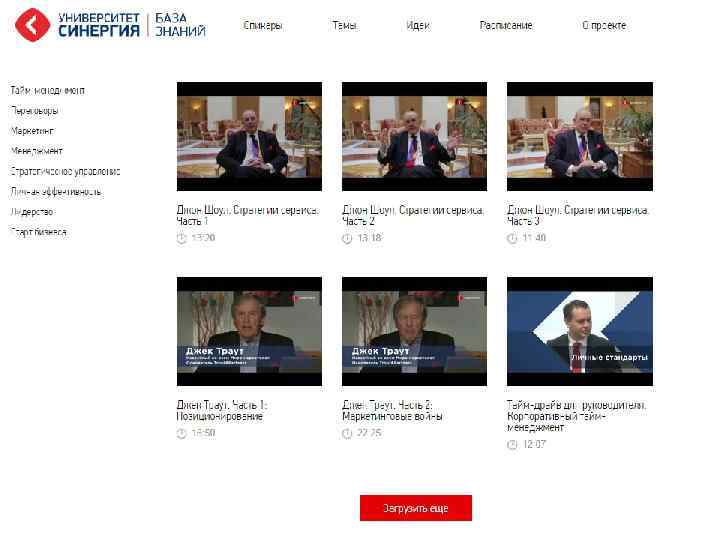Click the red Загрузить еще button
The image size is (720, 540).
pos(416,508)
